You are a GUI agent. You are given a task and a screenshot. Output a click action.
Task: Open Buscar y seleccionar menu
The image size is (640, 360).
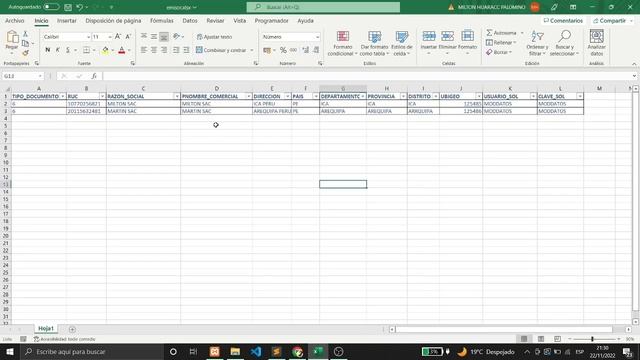coord(564,43)
